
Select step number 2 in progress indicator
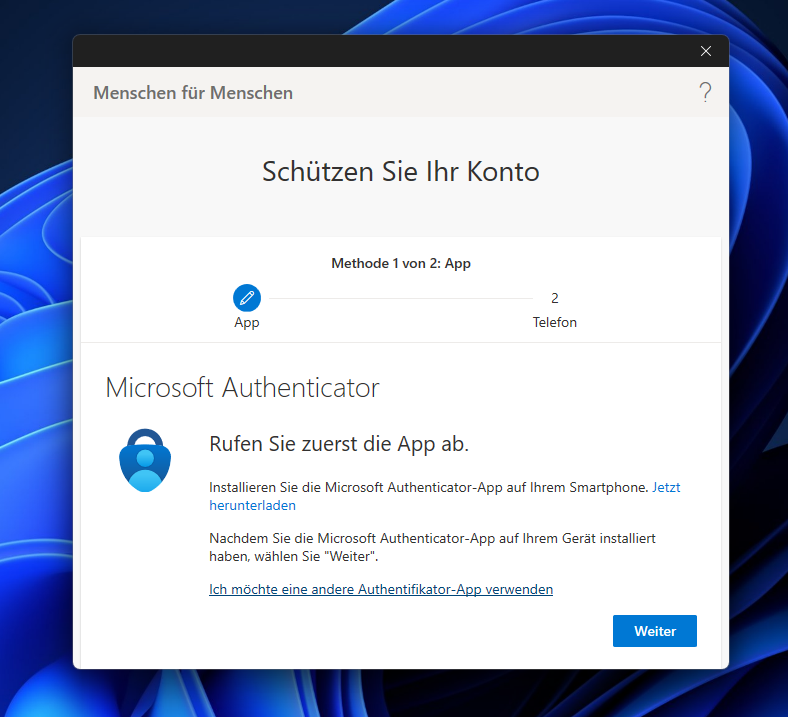555,298
